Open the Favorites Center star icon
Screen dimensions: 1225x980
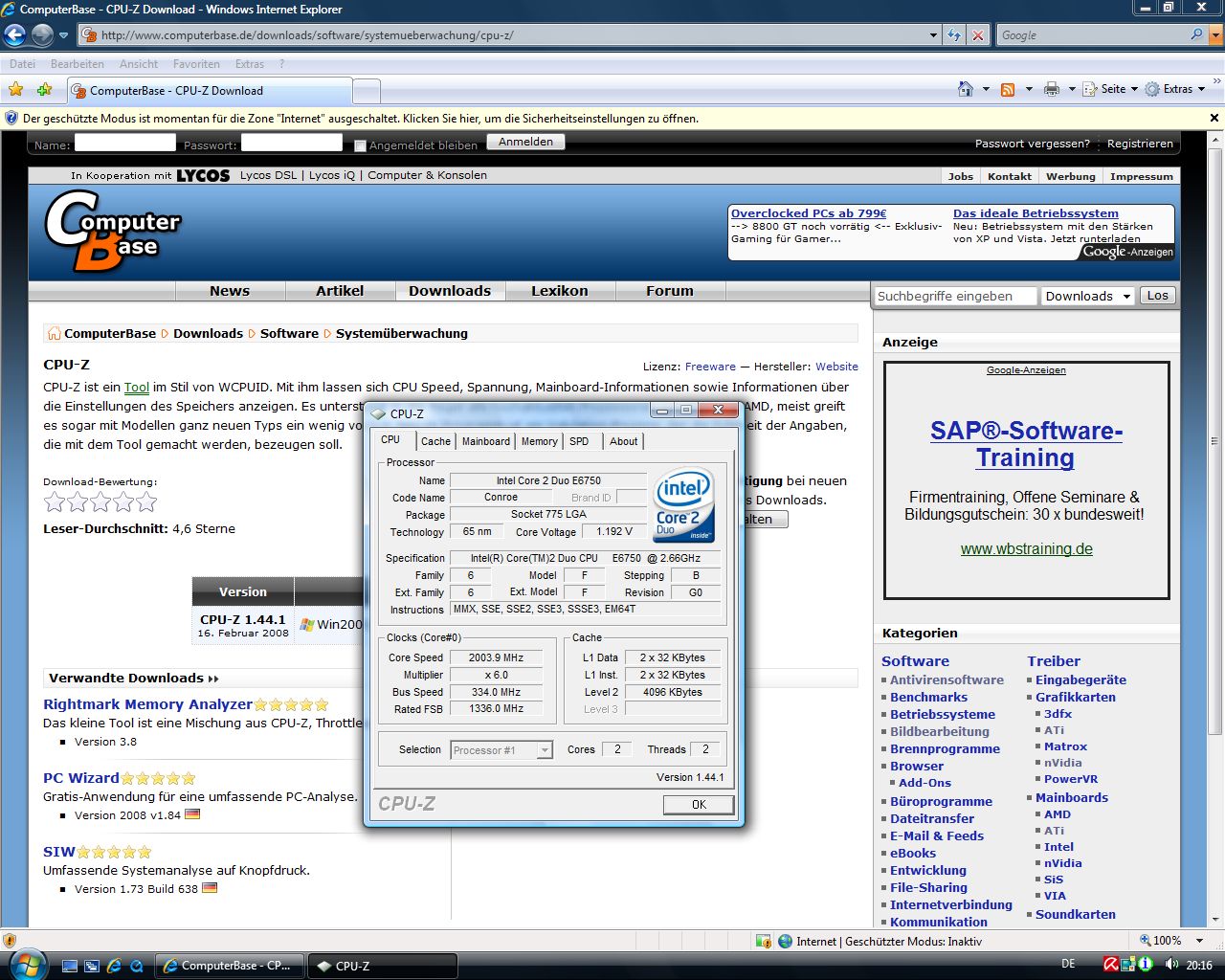pos(16,89)
